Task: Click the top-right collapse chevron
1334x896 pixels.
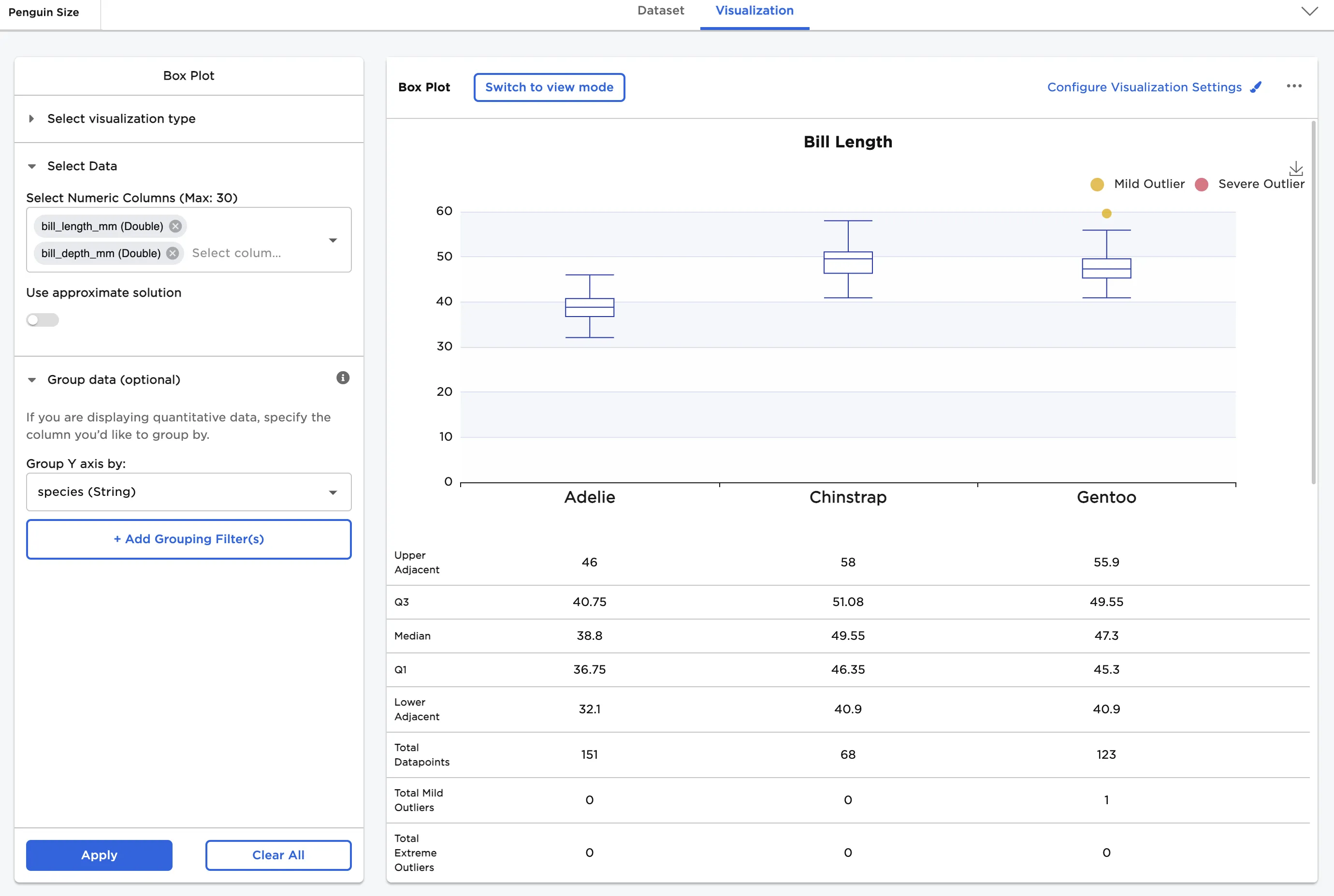Action: 1309,12
